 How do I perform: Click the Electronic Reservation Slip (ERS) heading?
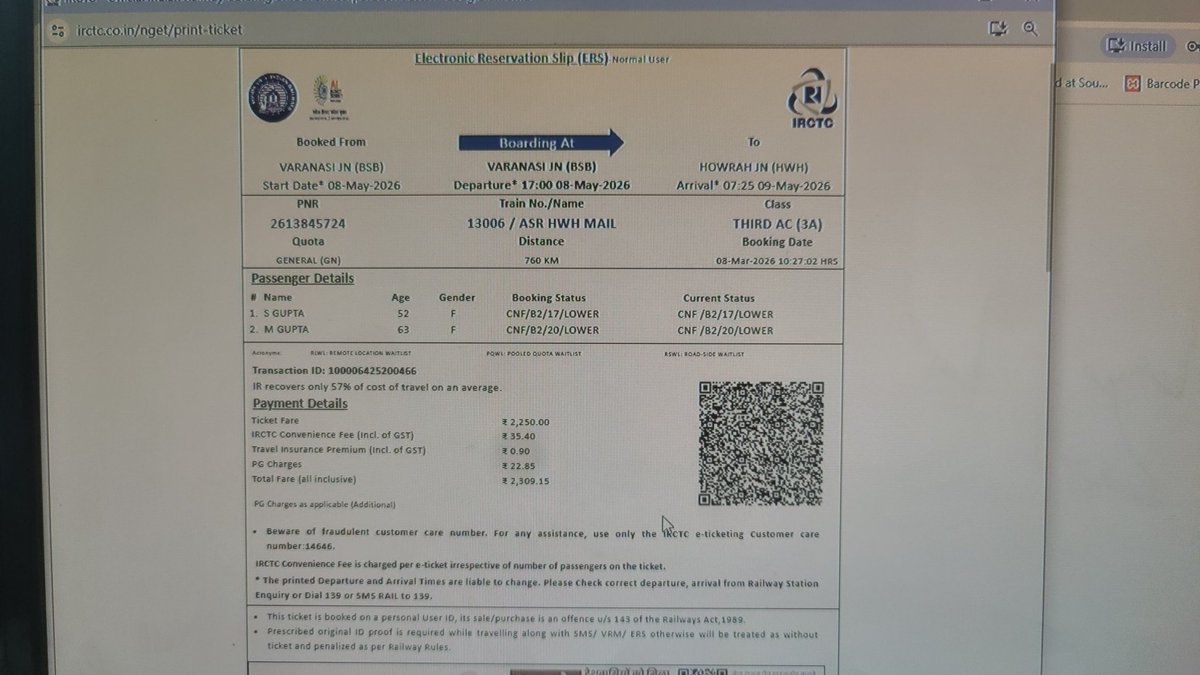(511, 58)
